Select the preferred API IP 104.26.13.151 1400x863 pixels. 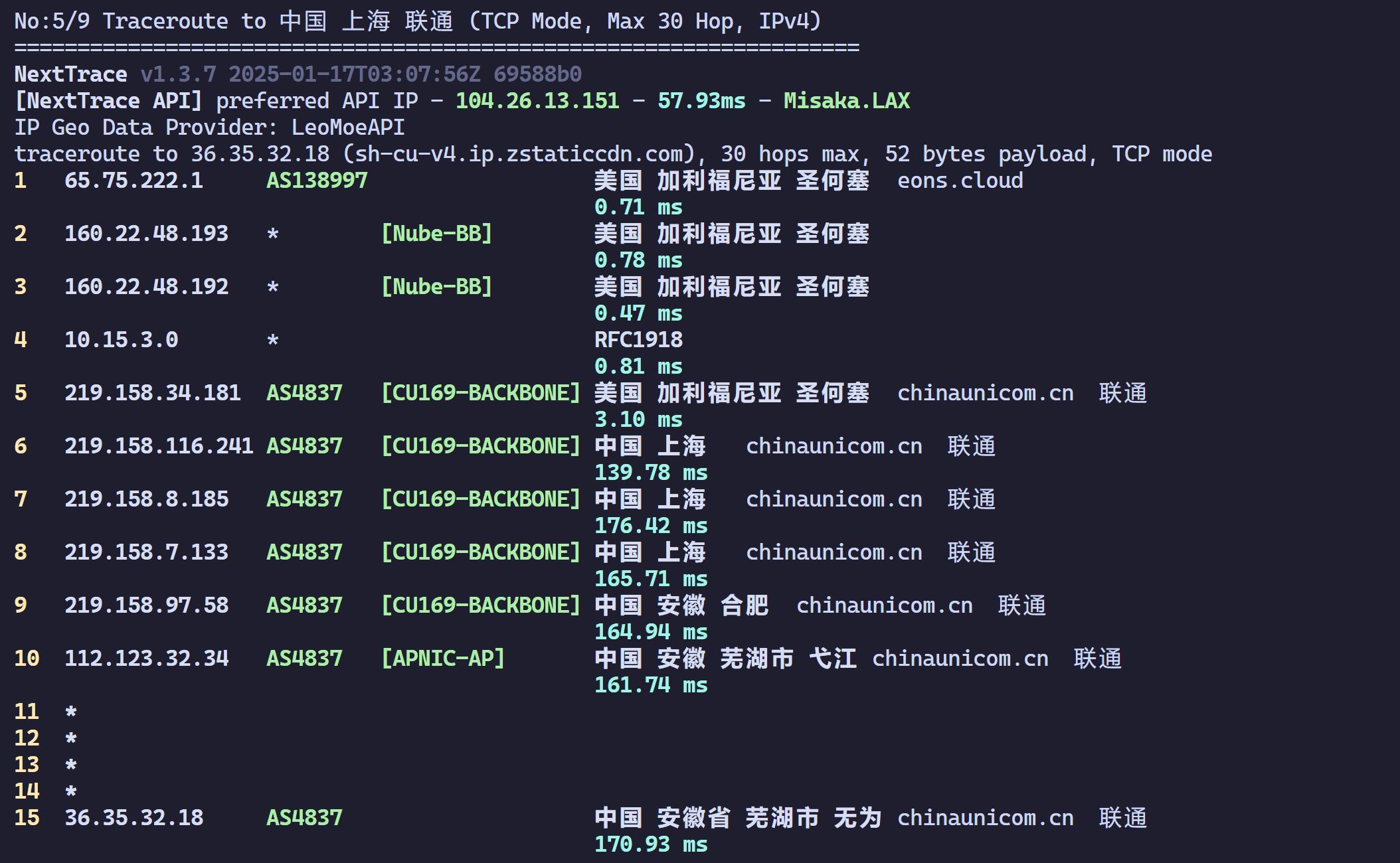coord(537,101)
